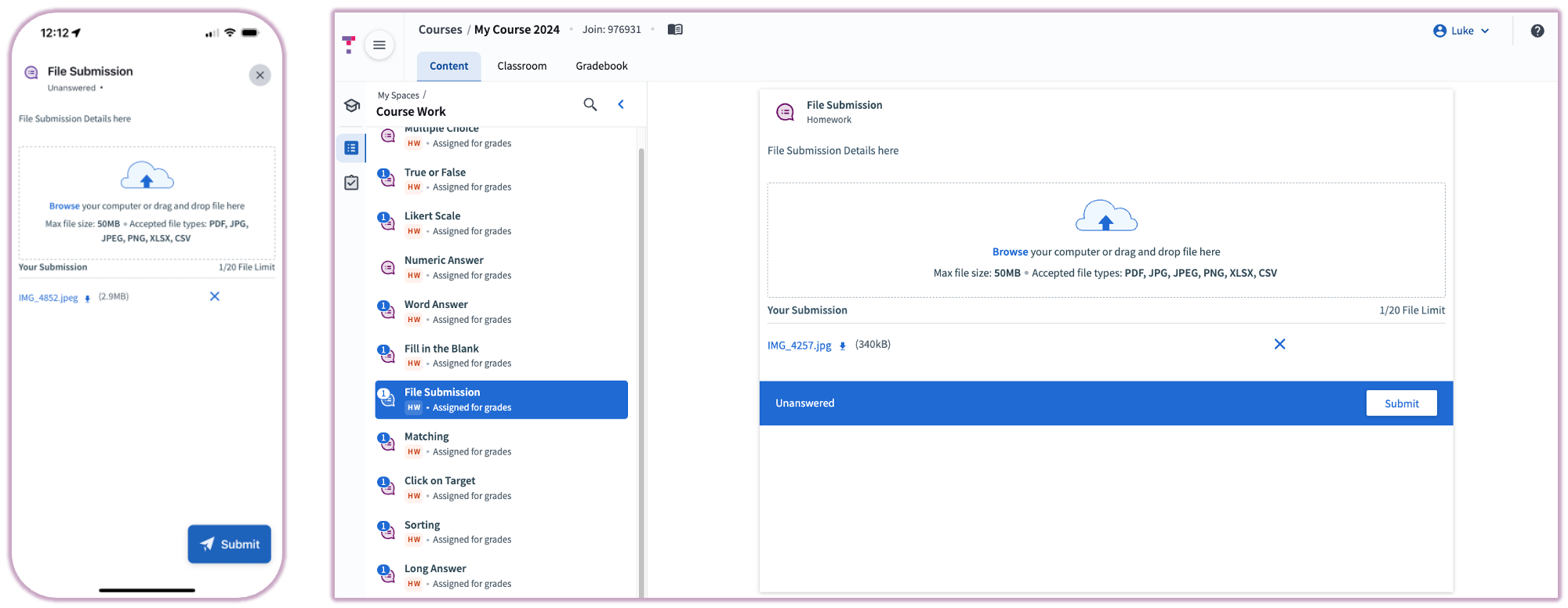Viewport: 1568px width, 608px height.
Task: Switch to the Classroom tab
Action: coord(521,66)
